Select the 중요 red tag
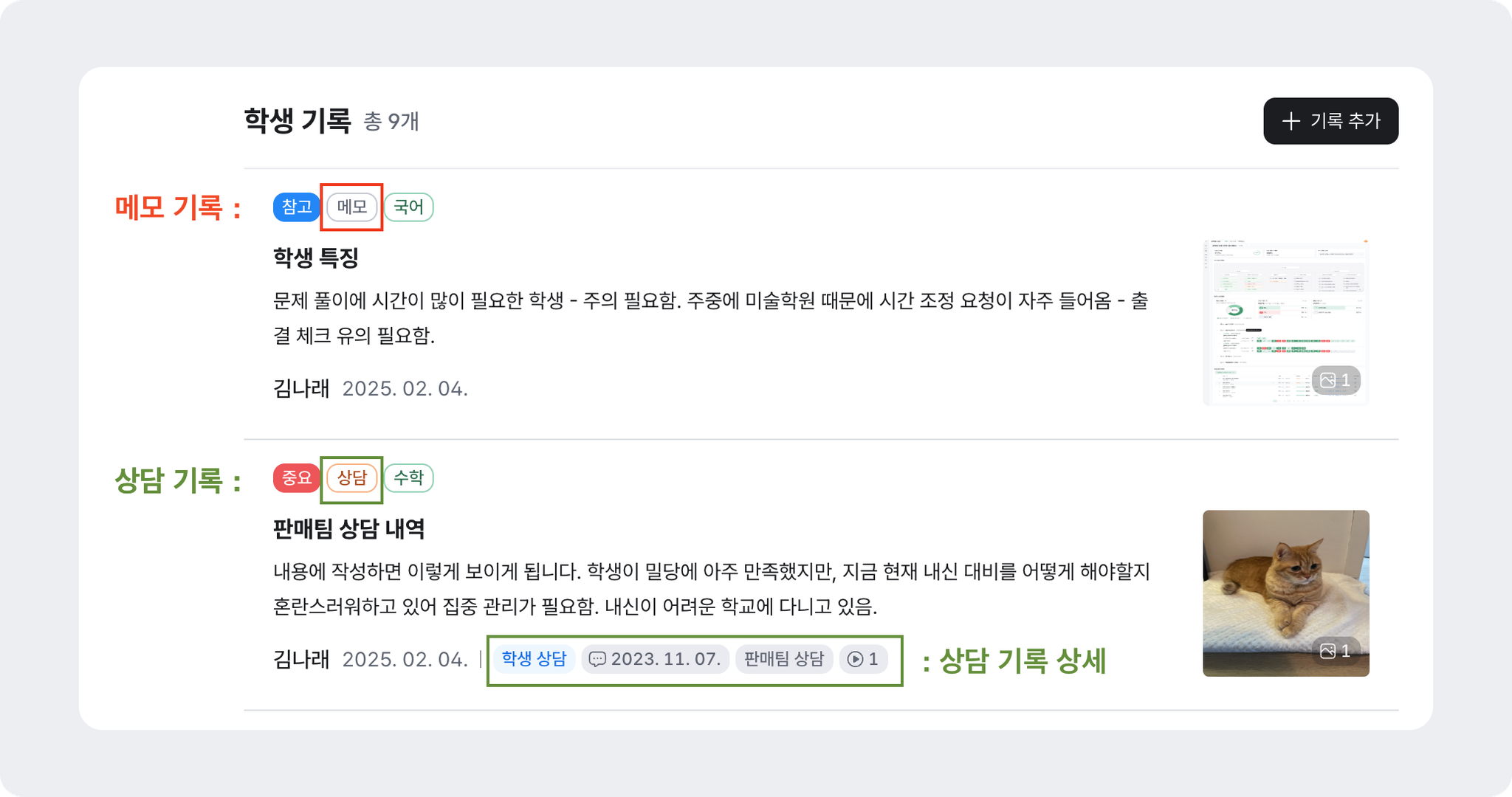 tap(297, 478)
